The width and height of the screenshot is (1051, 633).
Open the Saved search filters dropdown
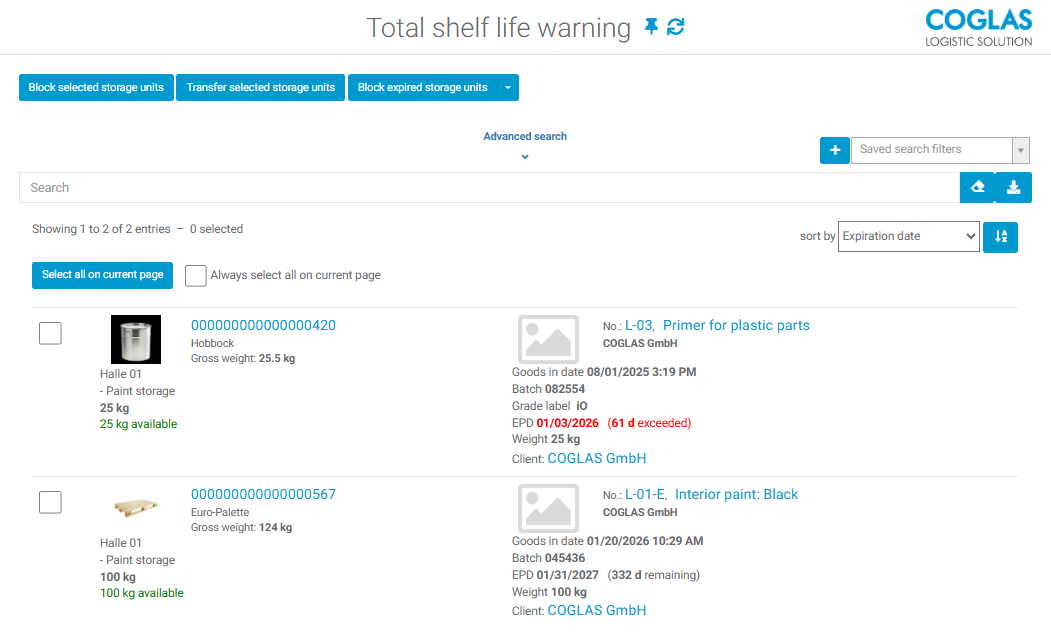point(1021,150)
